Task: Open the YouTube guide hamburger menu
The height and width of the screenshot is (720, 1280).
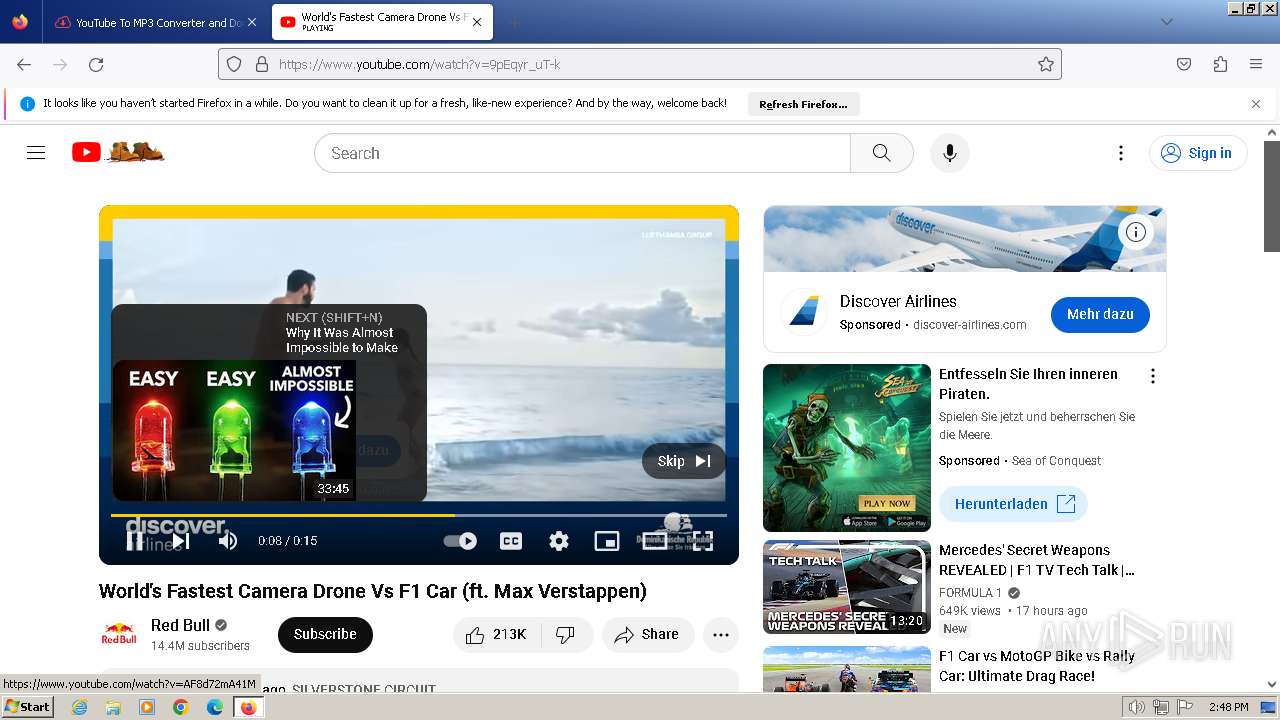Action: (36, 153)
